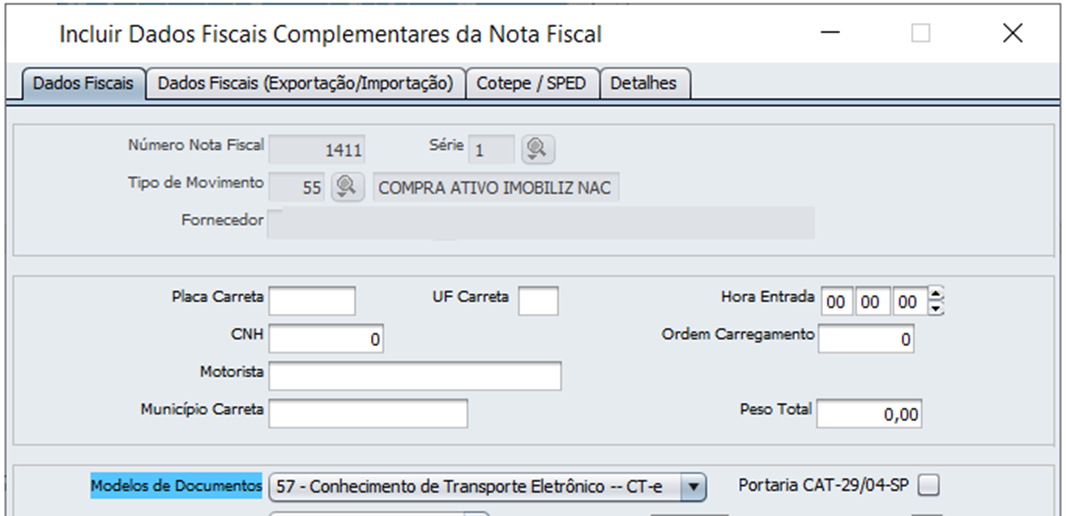Enable the Portaria CAT-29/04-SP checkbox
1066x516 pixels.
pos(929,485)
